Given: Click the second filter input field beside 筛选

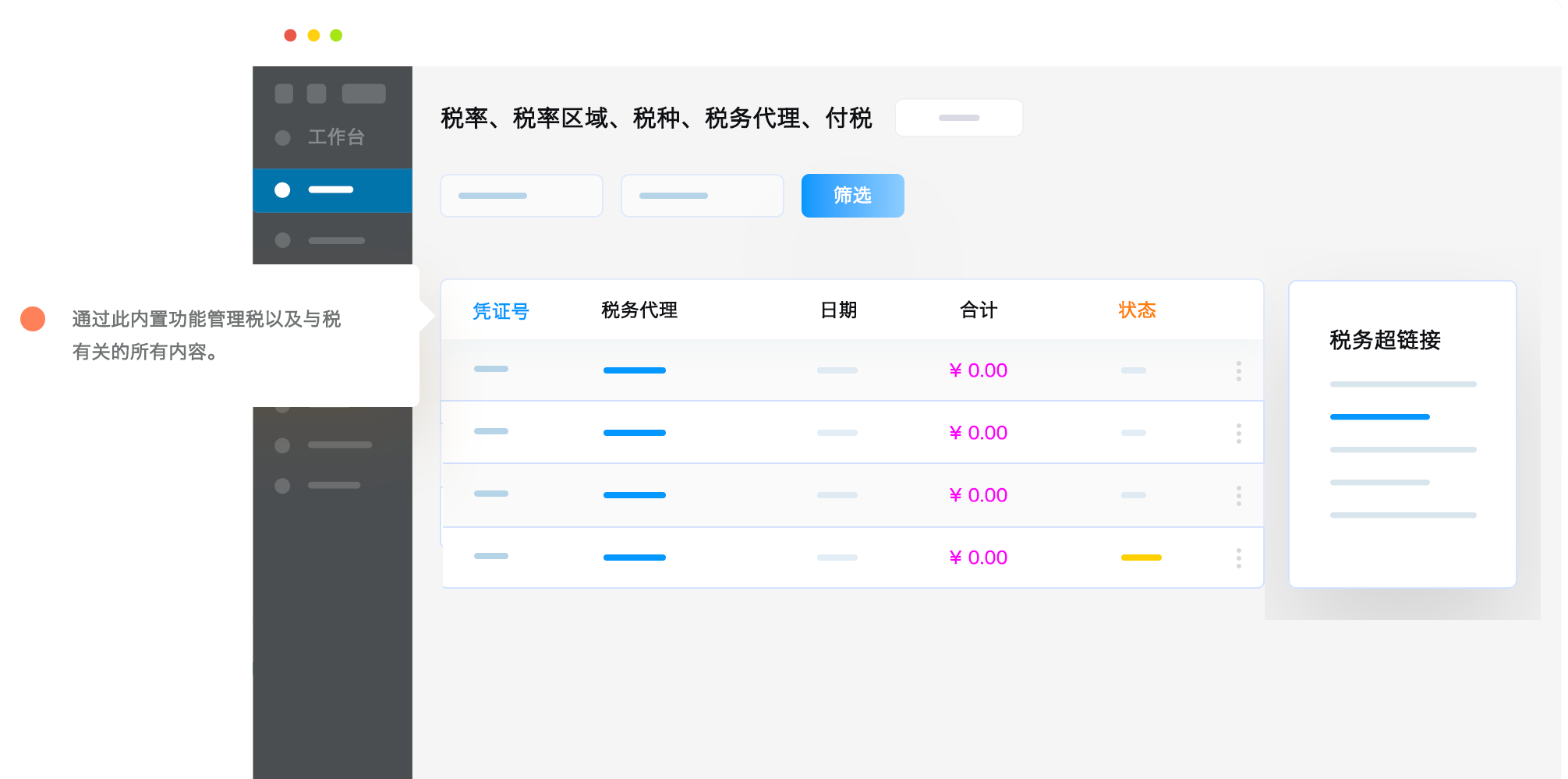Looking at the screenshot, I should 703,196.
